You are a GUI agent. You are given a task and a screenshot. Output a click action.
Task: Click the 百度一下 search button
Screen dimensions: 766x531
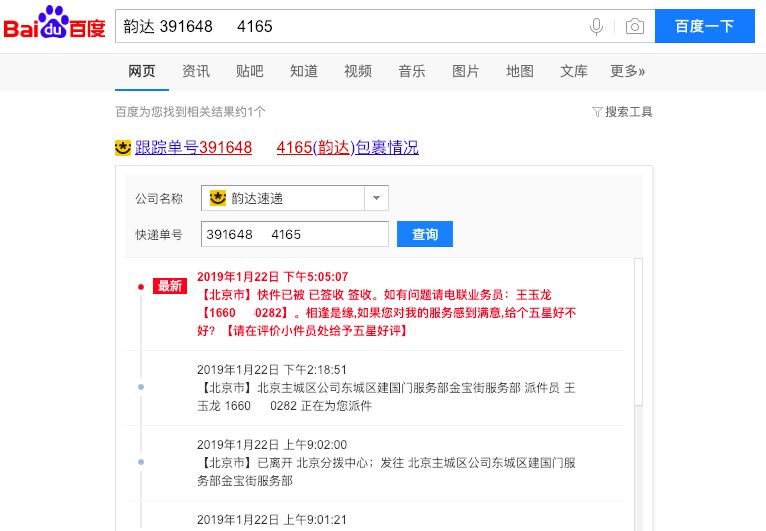pyautogui.click(x=704, y=26)
